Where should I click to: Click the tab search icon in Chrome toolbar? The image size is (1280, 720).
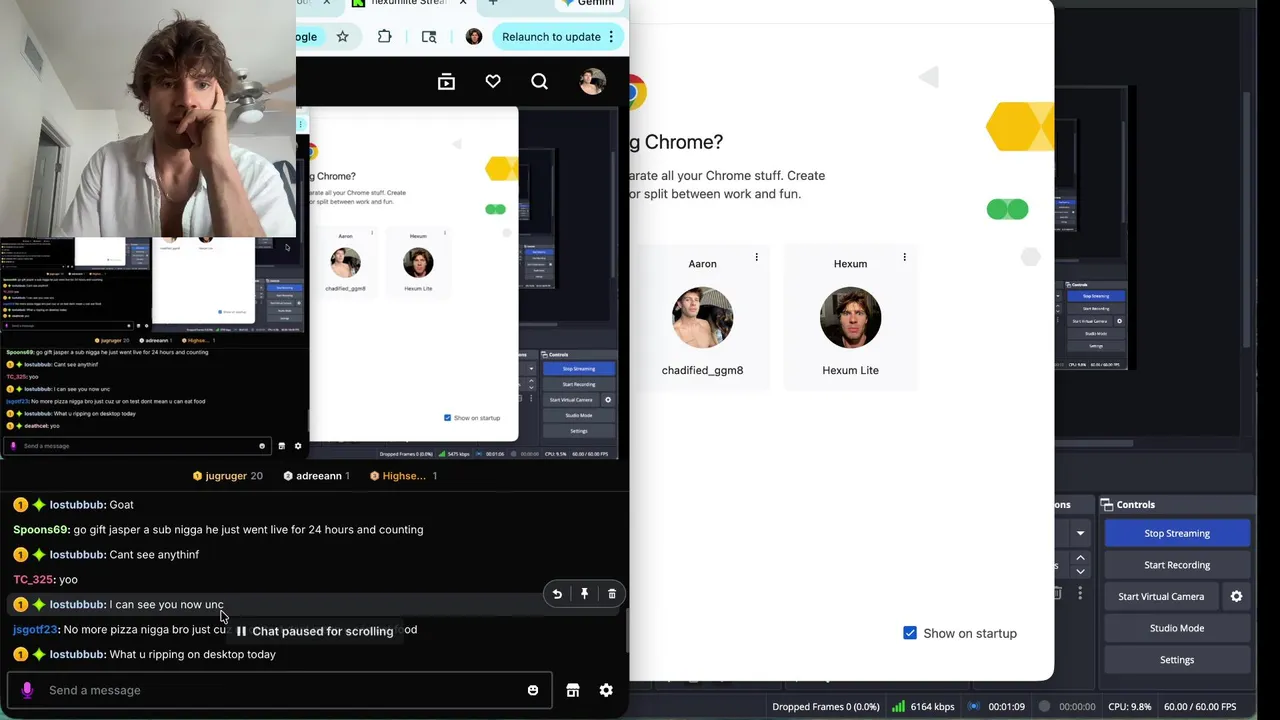429,37
